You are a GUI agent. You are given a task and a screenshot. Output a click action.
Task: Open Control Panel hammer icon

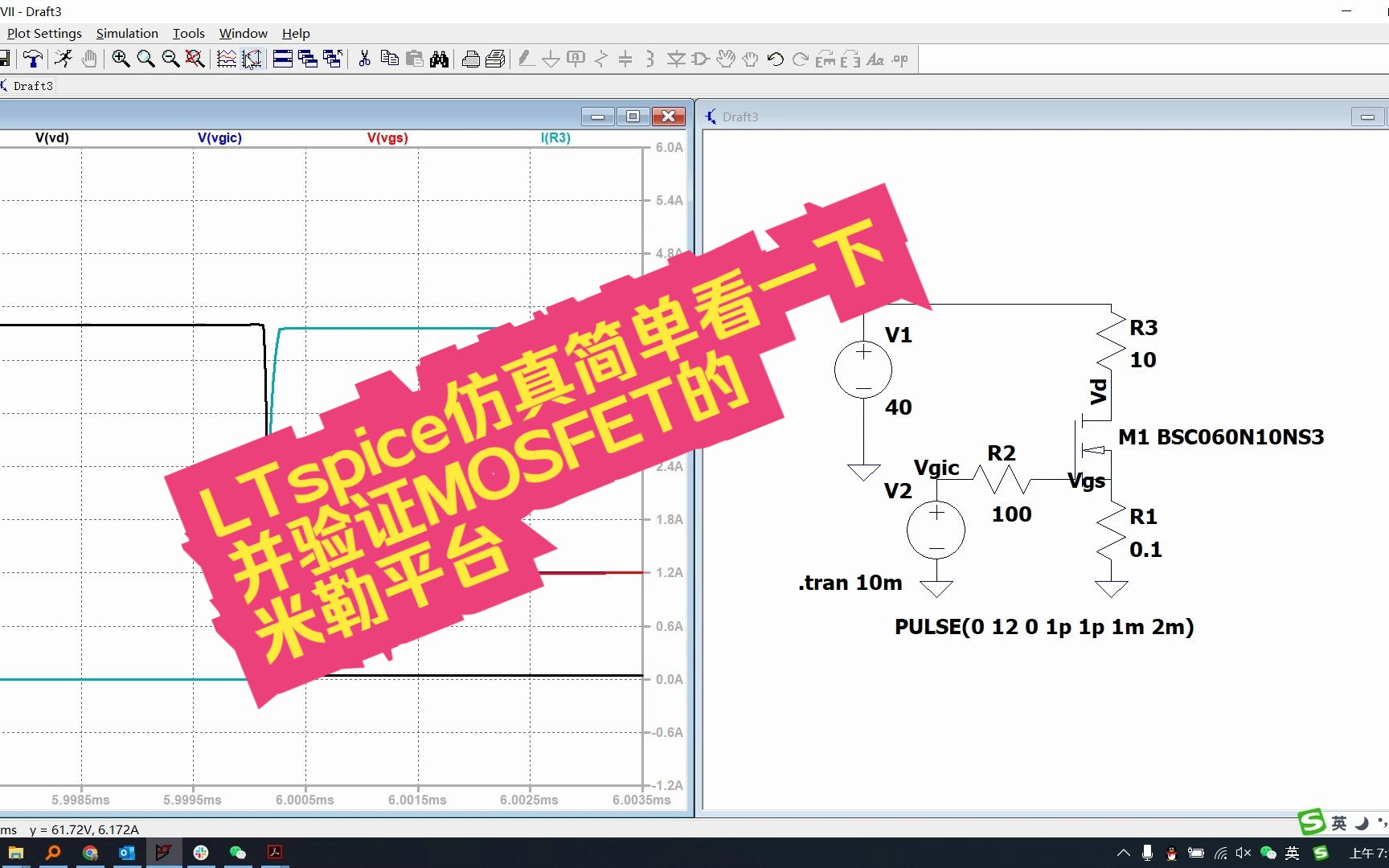[x=33, y=59]
